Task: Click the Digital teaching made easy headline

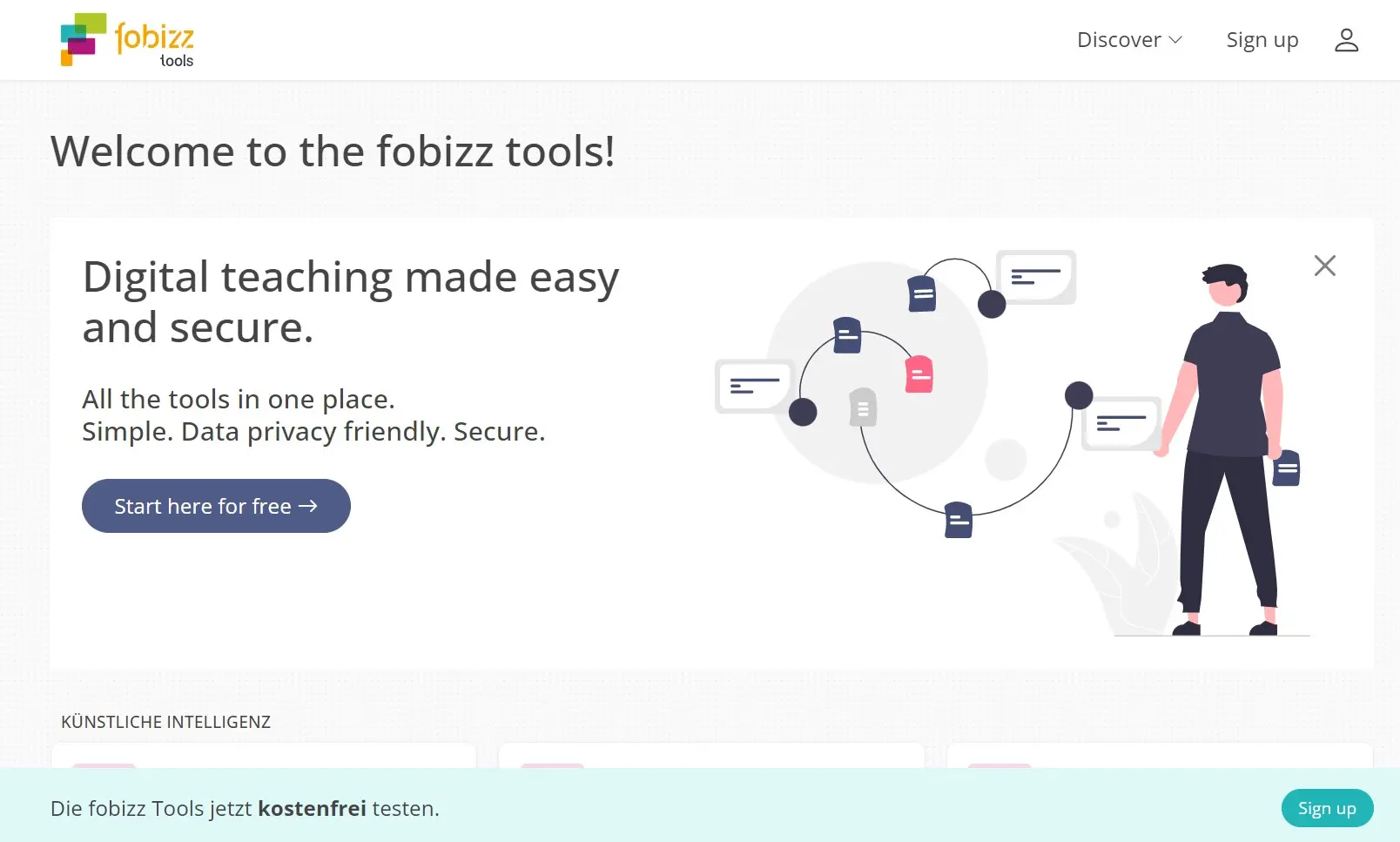Action: click(x=350, y=301)
